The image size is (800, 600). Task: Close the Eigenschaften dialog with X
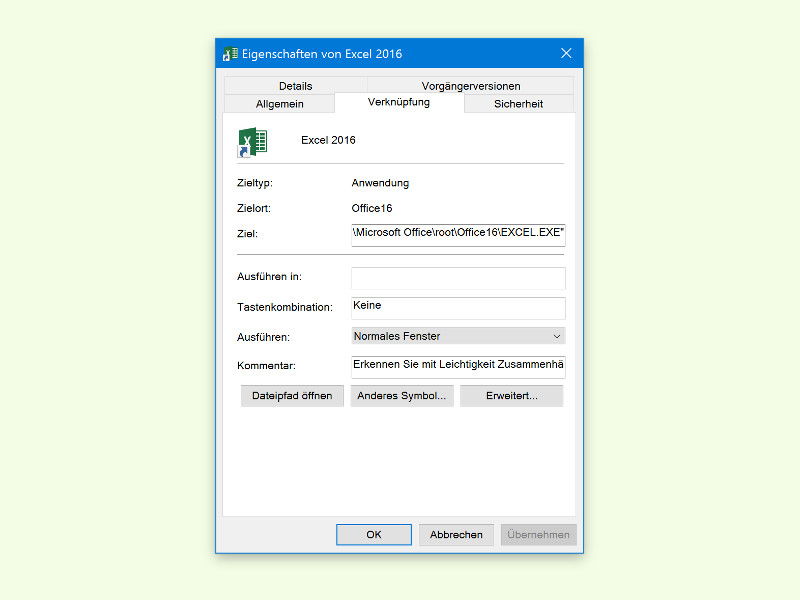566,53
